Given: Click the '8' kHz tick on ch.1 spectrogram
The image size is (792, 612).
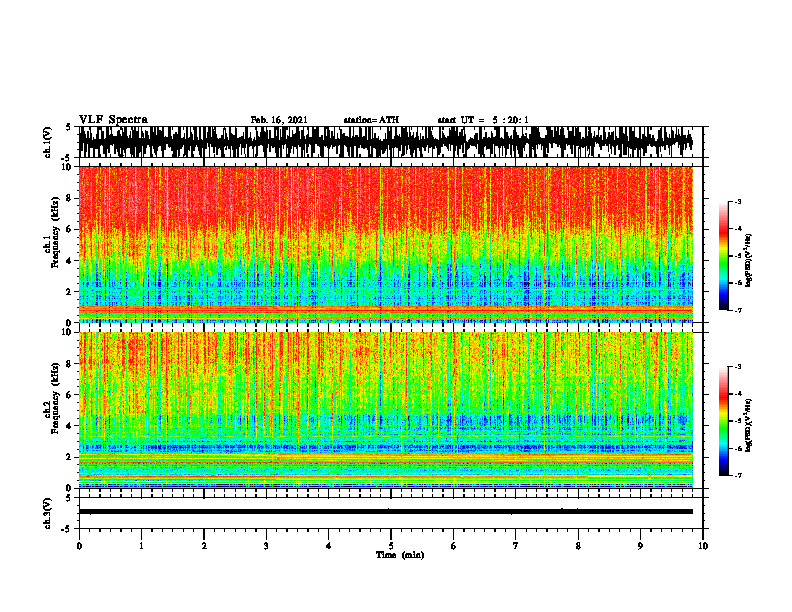Looking at the screenshot, I should point(69,198).
